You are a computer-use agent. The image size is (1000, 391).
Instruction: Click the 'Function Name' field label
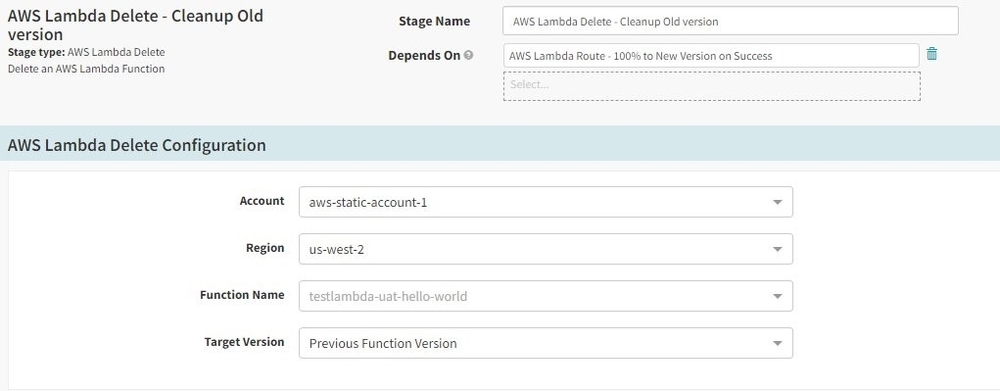pos(242,295)
